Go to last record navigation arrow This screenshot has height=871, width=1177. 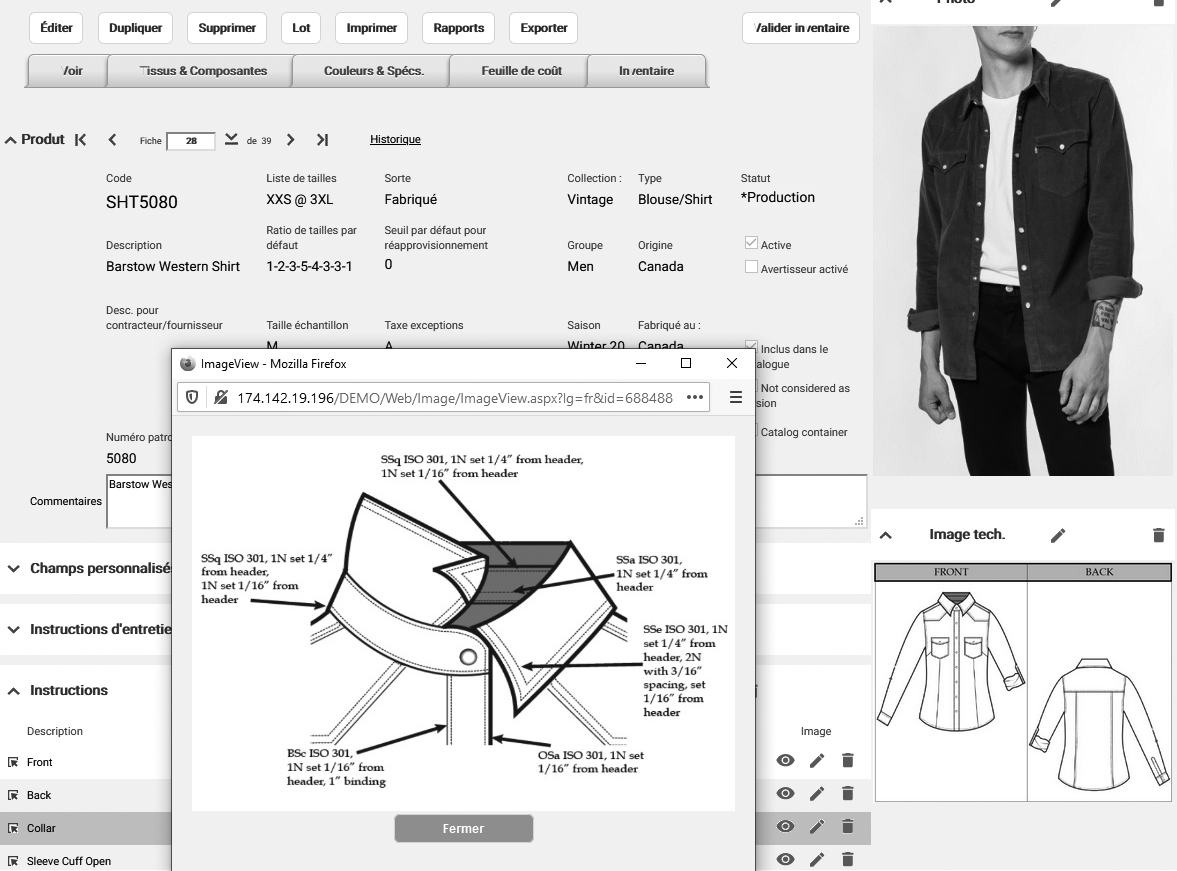[x=322, y=140]
